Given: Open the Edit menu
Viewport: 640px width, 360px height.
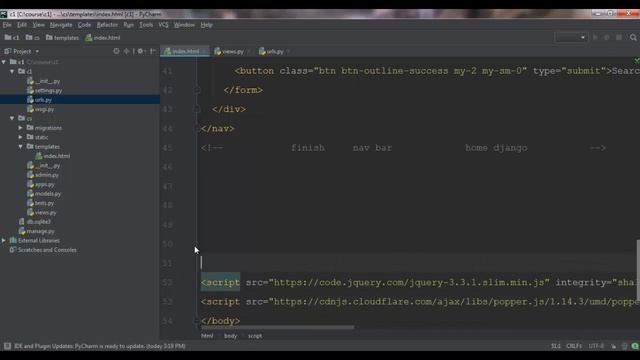Looking at the screenshot, I should pyautogui.click(x=22, y=25).
